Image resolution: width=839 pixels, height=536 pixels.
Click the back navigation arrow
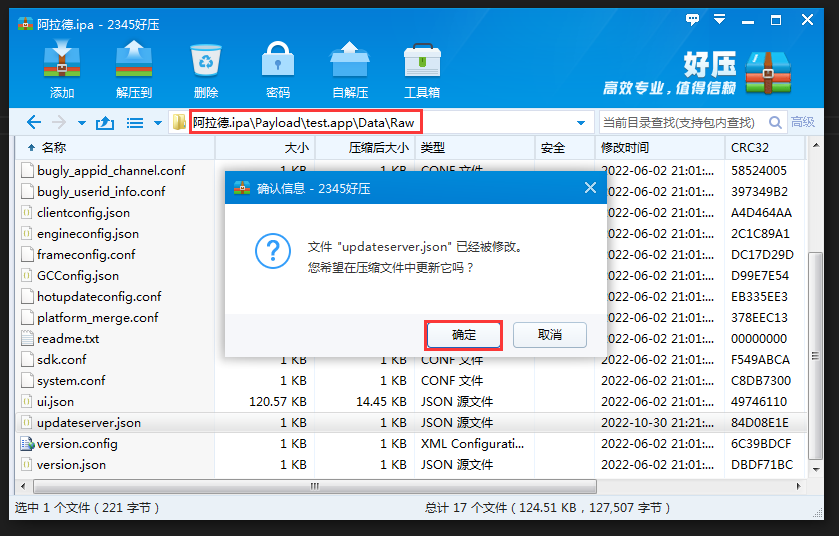(x=33, y=123)
